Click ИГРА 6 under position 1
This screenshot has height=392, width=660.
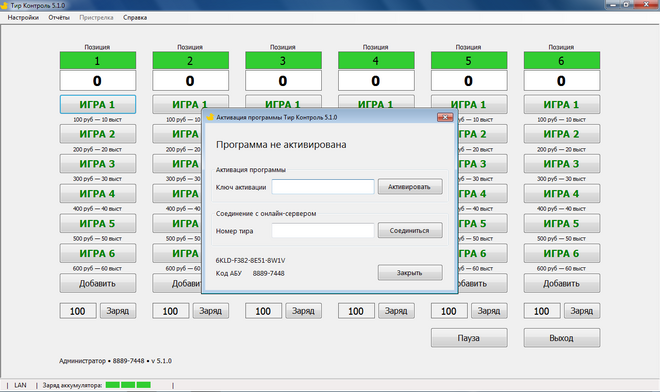click(x=98, y=253)
